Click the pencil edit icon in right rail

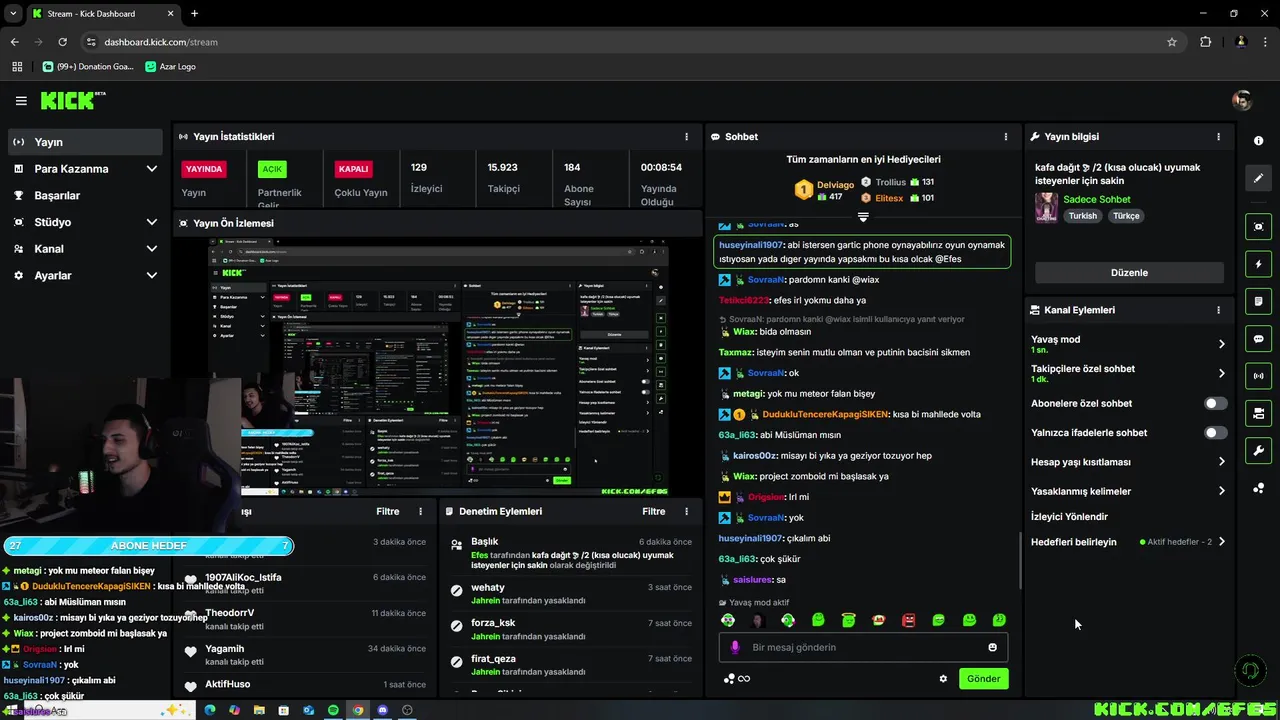tap(1258, 178)
